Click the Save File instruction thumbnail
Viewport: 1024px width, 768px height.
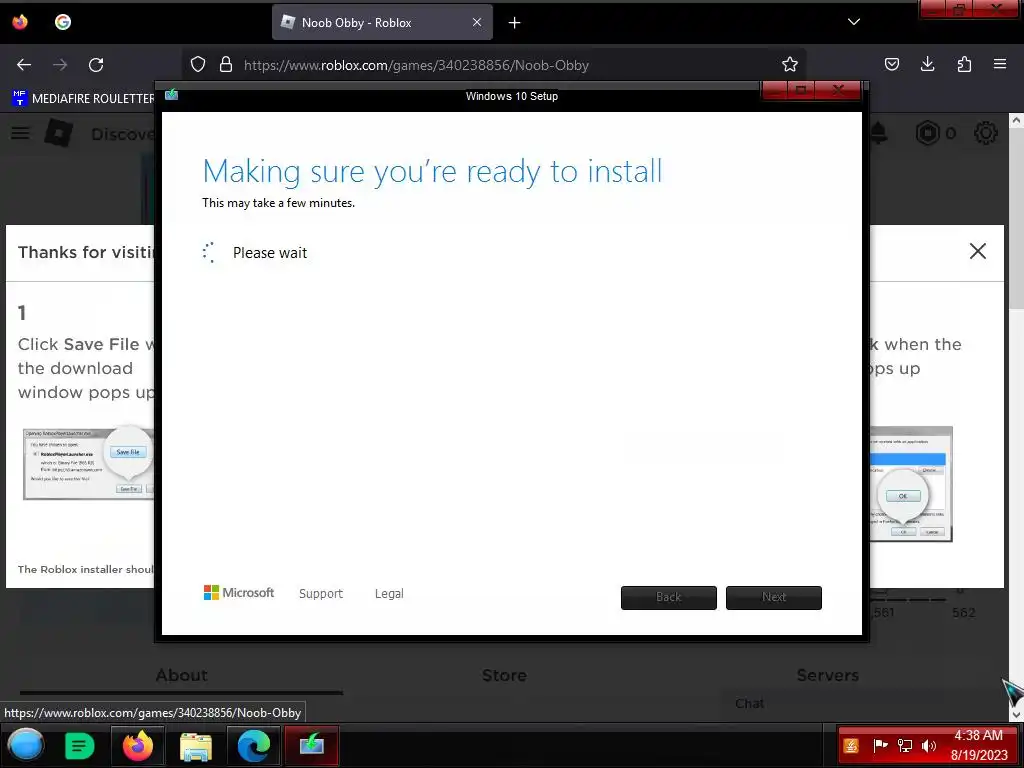tap(88, 464)
